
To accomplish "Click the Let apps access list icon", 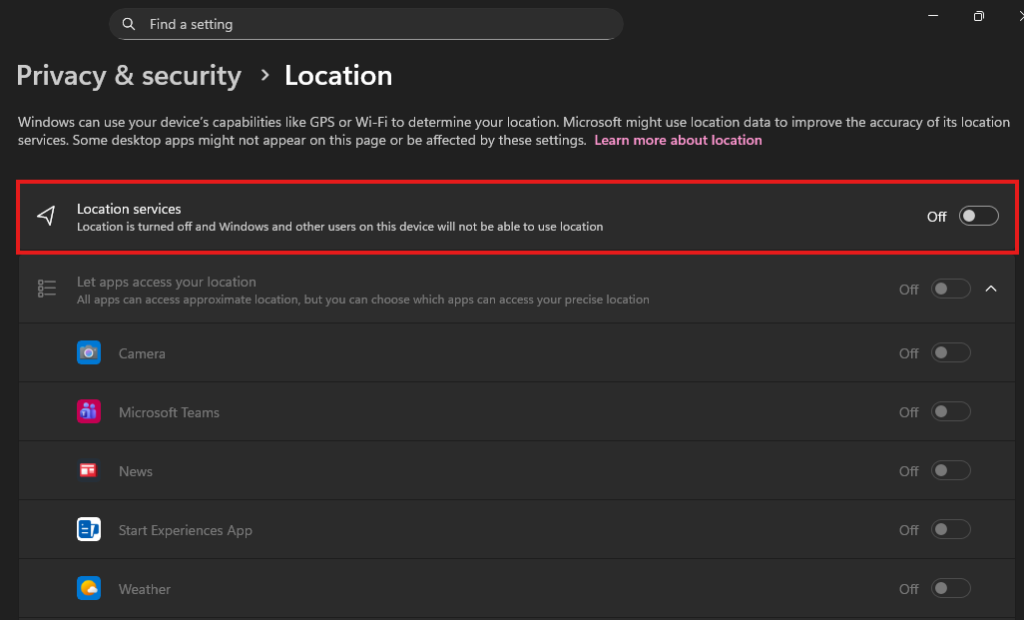I will coord(46,289).
